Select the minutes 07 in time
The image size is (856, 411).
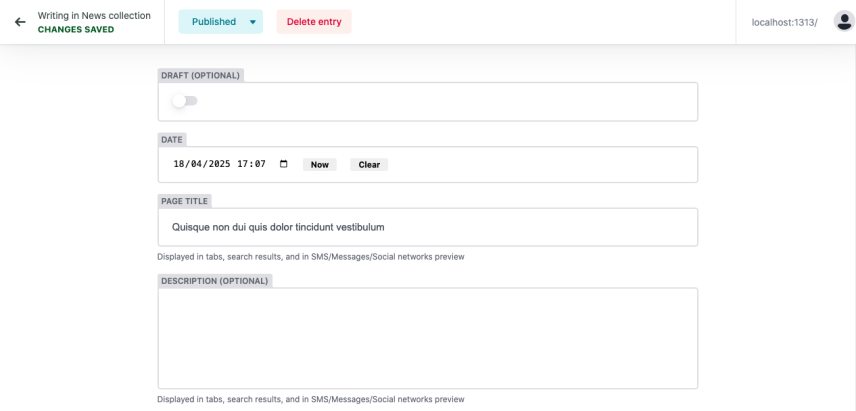point(260,164)
